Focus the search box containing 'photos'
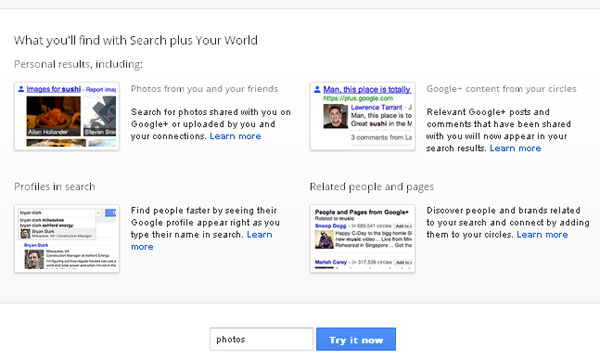 click(261, 339)
